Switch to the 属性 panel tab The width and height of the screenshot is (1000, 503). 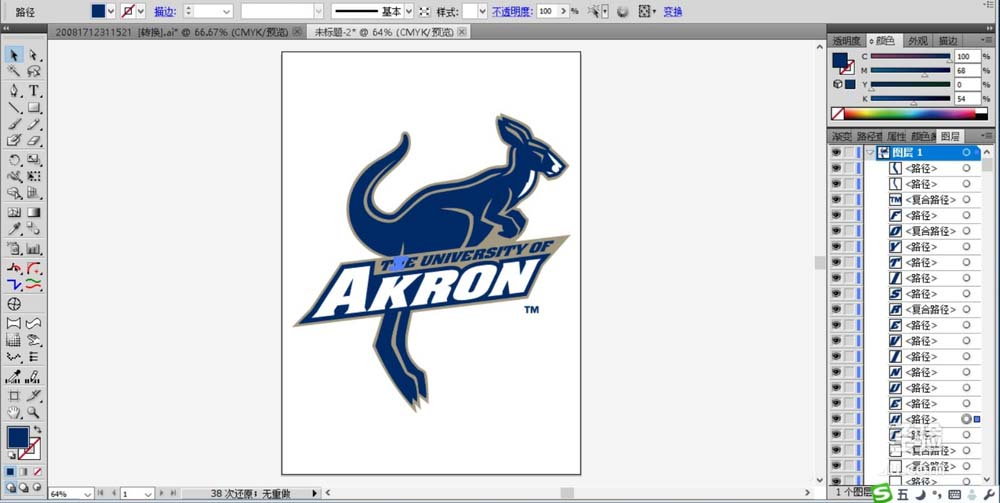tap(896, 136)
